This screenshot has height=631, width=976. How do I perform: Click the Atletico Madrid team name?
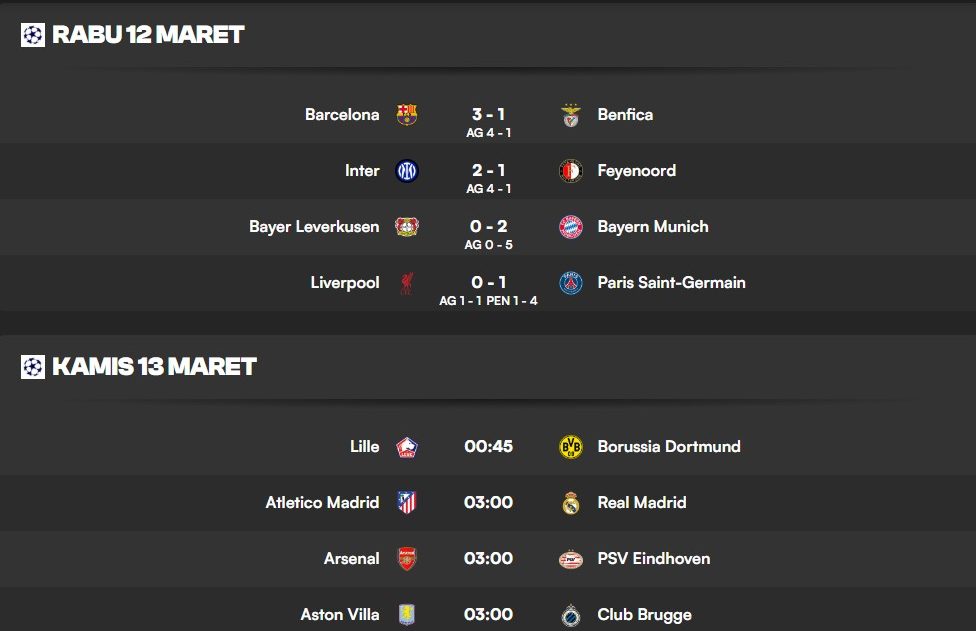(322, 502)
